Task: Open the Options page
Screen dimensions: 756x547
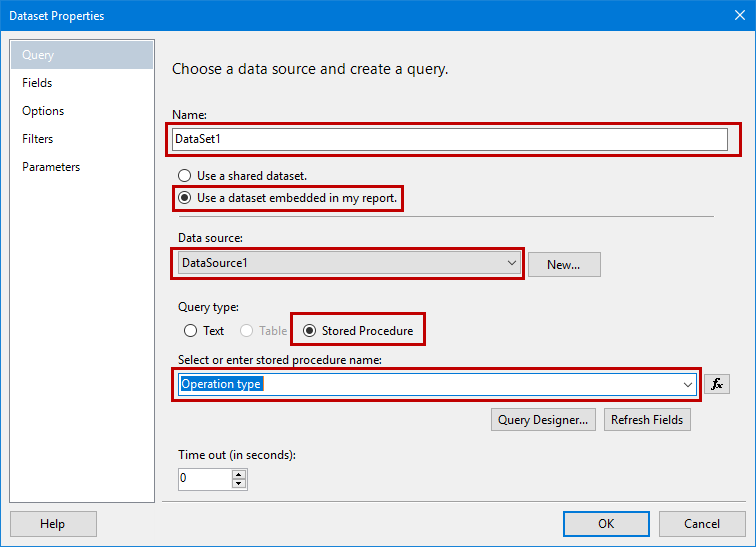Action: [x=43, y=111]
